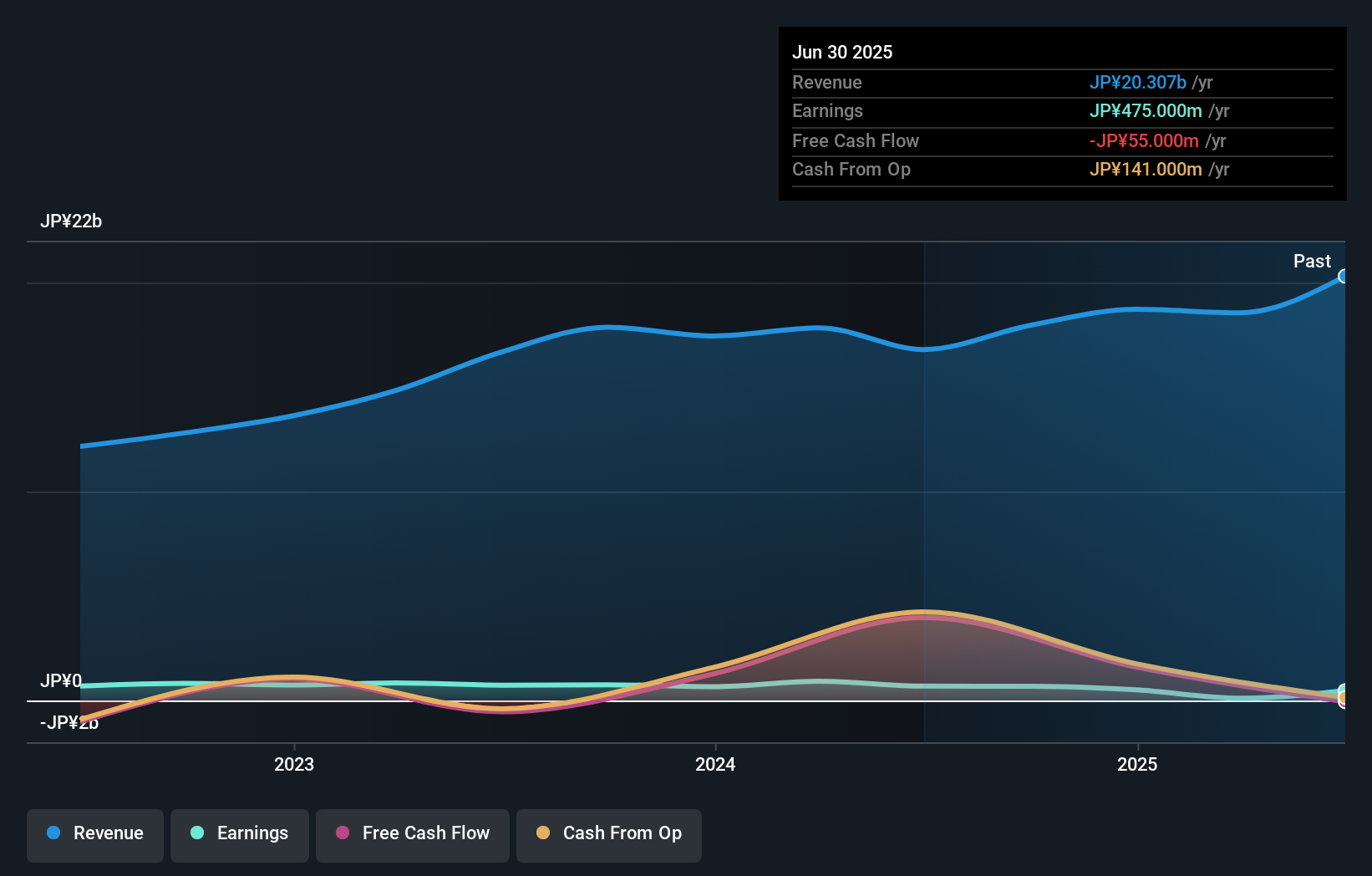Image resolution: width=1372 pixels, height=876 pixels.
Task: Toggle the Earnings series visibility
Action: [240, 834]
